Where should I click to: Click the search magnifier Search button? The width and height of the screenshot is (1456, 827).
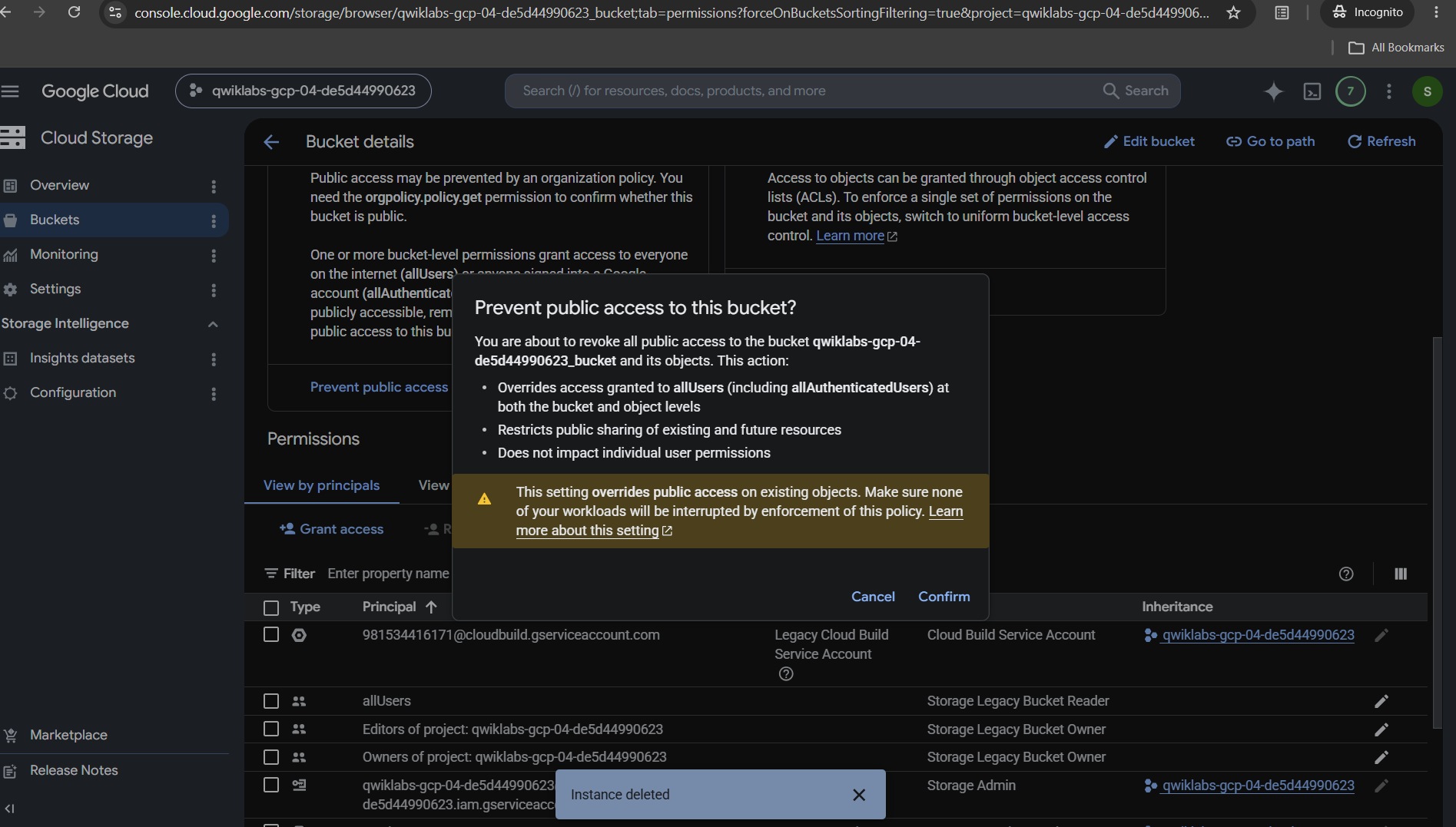1135,91
